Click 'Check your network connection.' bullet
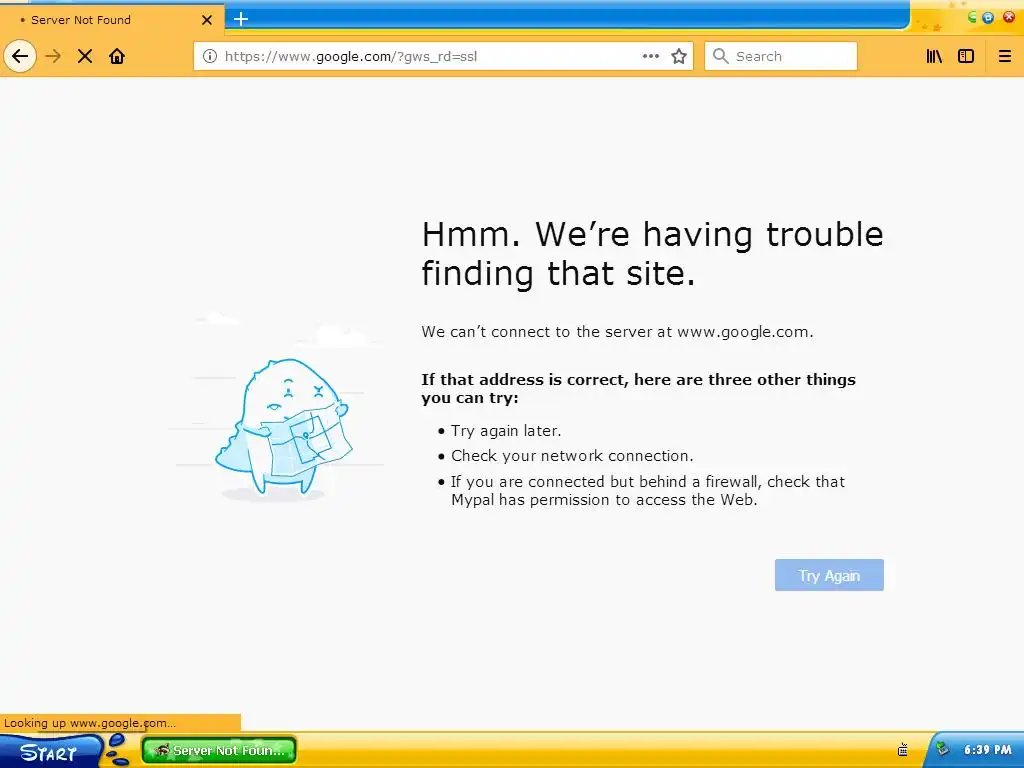 [x=572, y=456]
